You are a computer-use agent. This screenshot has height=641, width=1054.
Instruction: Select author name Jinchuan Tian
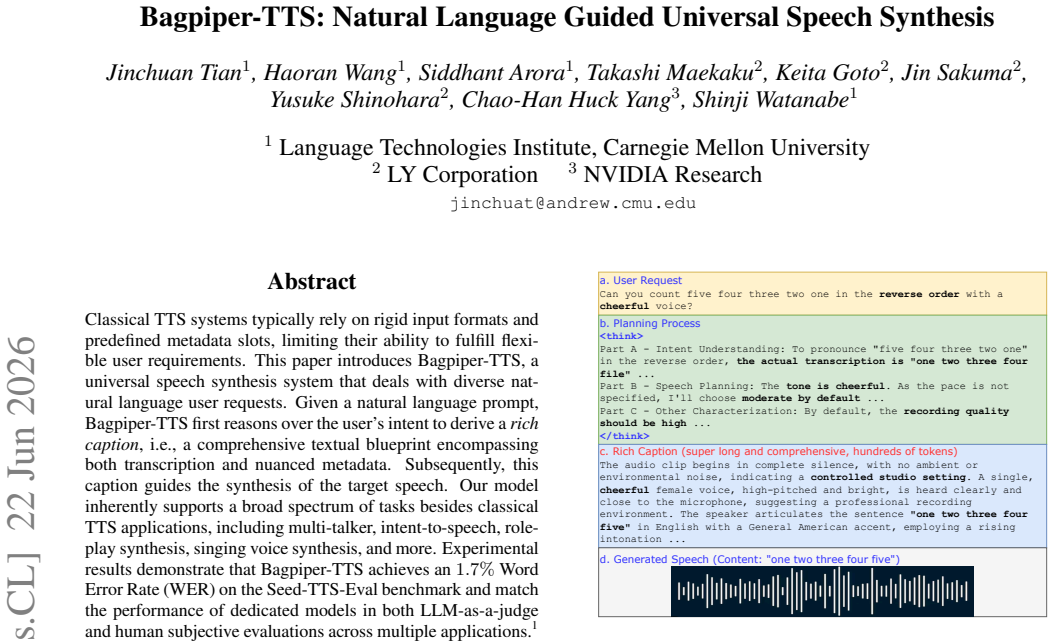pos(174,73)
